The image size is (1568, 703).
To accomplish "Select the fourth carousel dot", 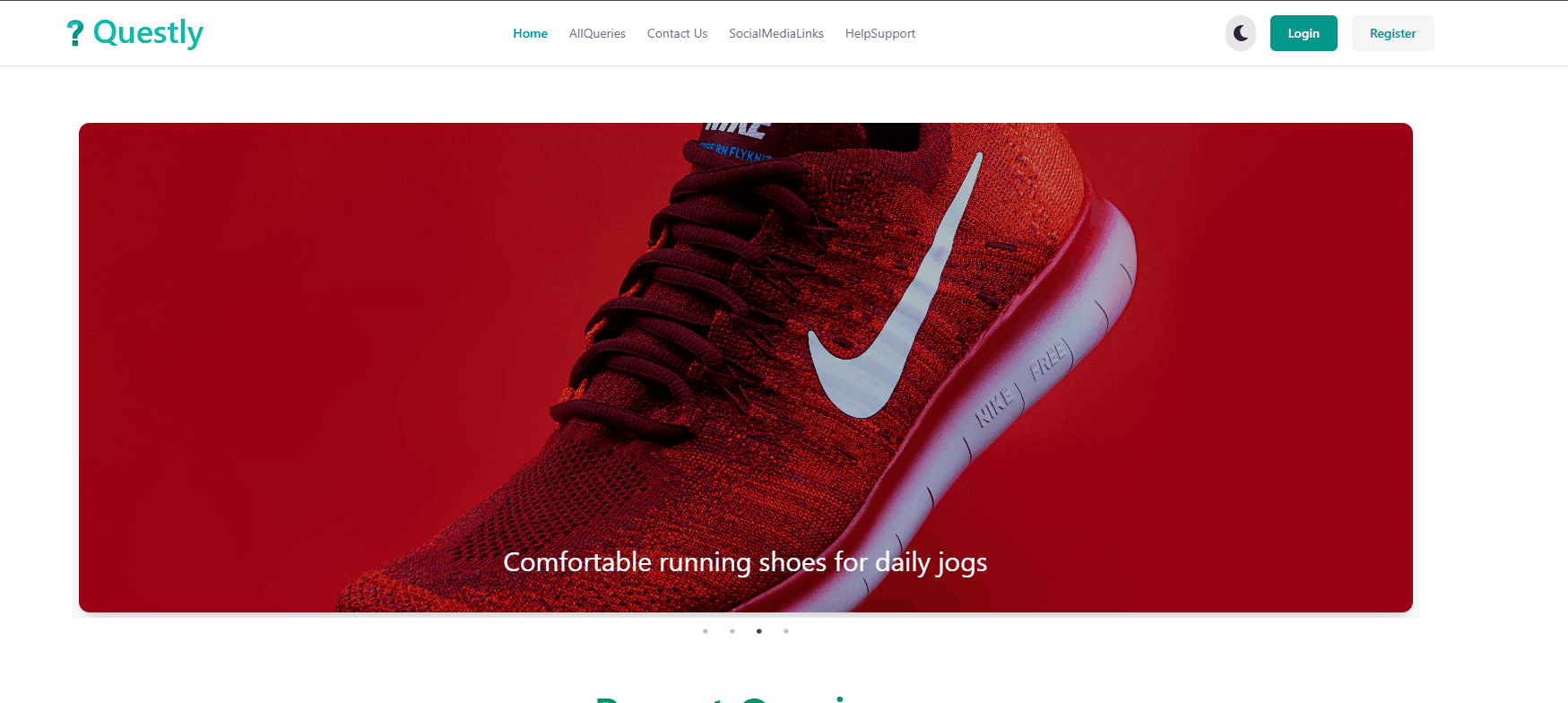I will click(x=786, y=631).
